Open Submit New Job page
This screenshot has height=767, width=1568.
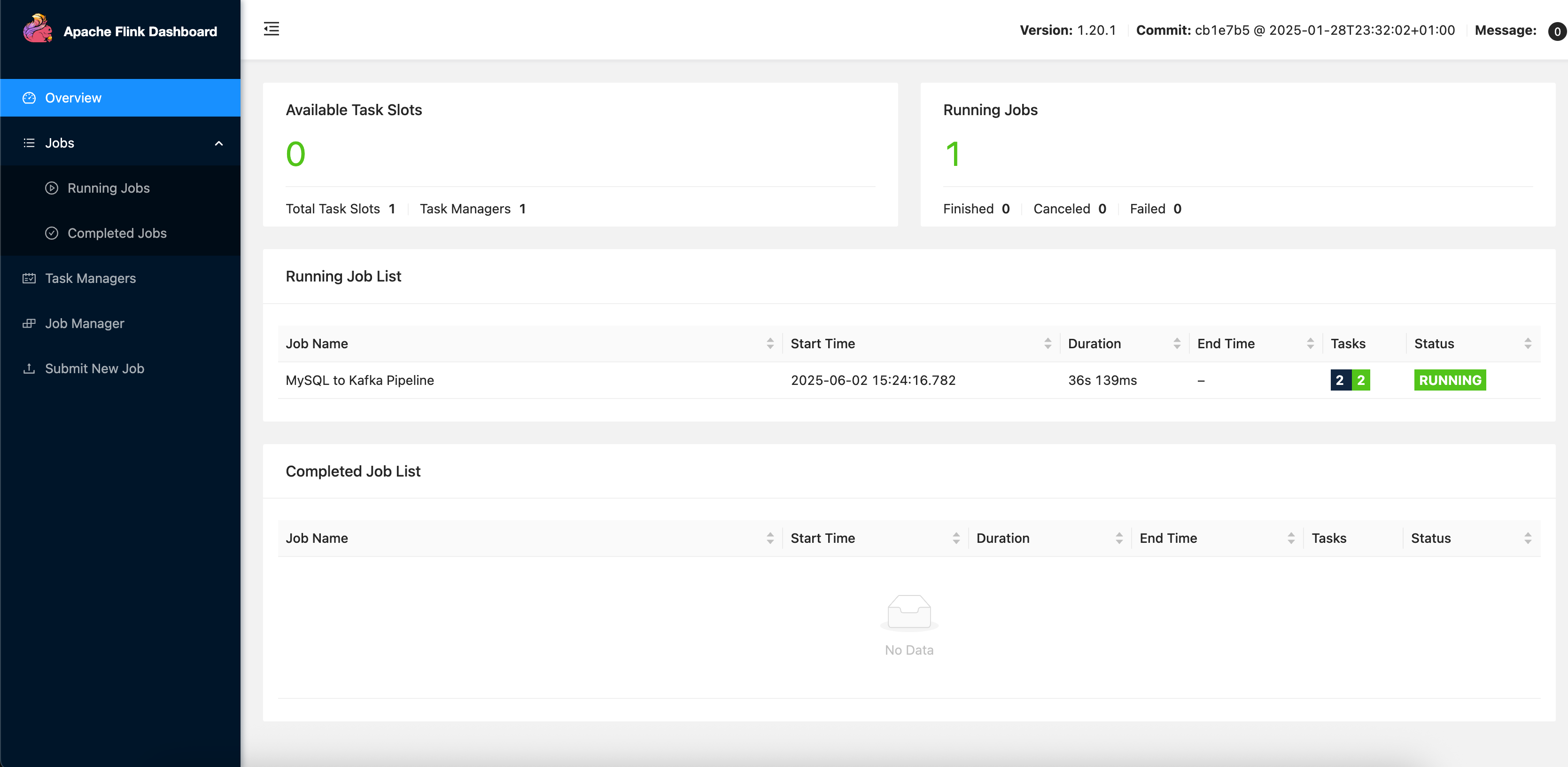[120, 368]
